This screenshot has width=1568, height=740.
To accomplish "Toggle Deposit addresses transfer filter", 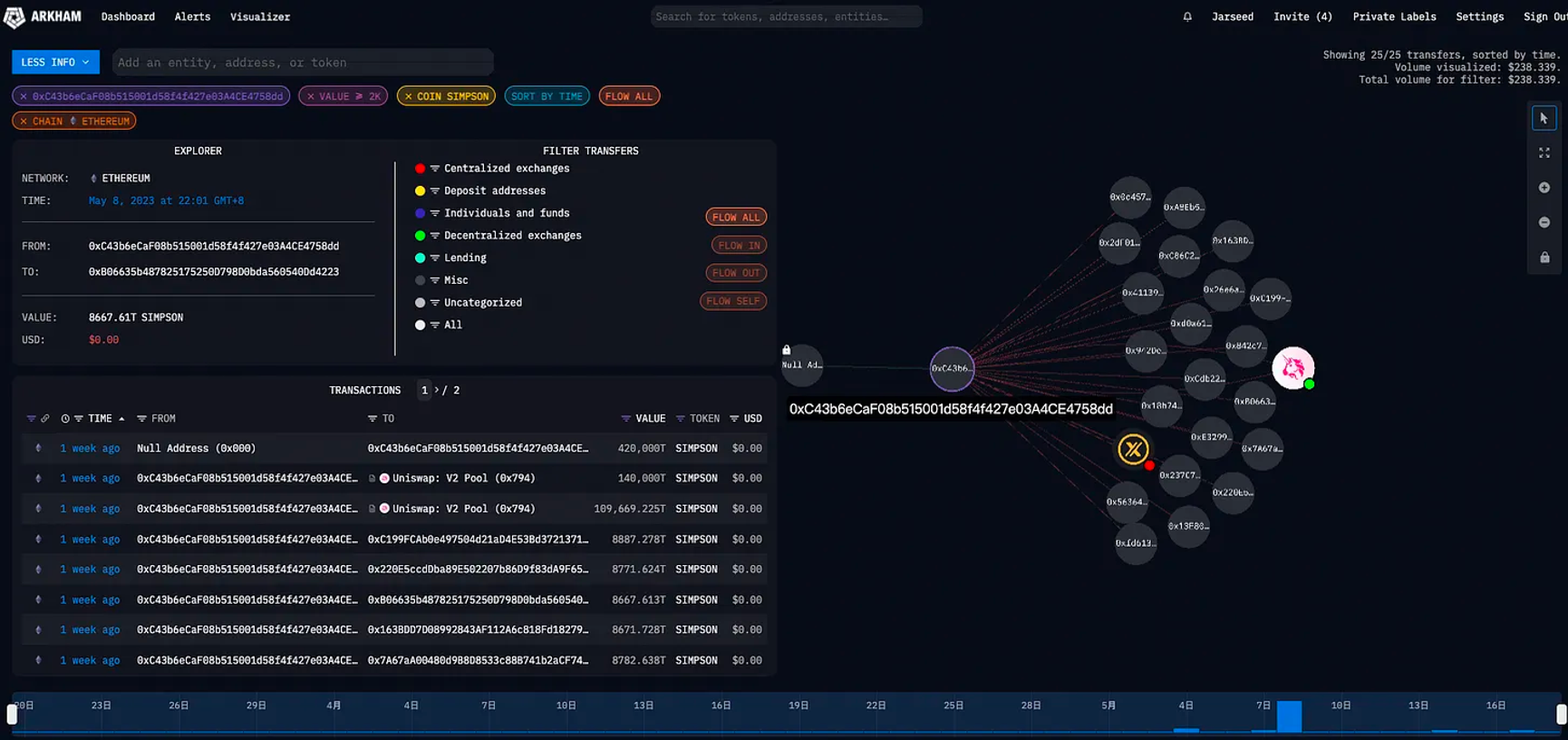I will 480,191.
